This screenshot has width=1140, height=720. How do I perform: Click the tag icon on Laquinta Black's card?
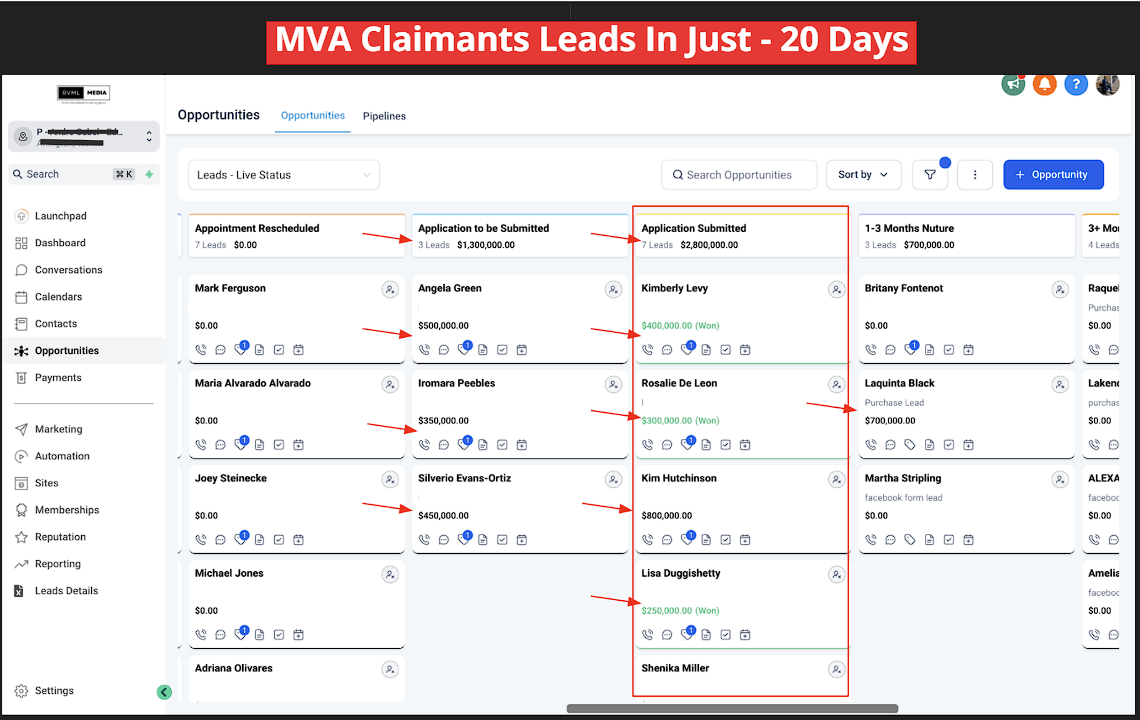(x=910, y=445)
